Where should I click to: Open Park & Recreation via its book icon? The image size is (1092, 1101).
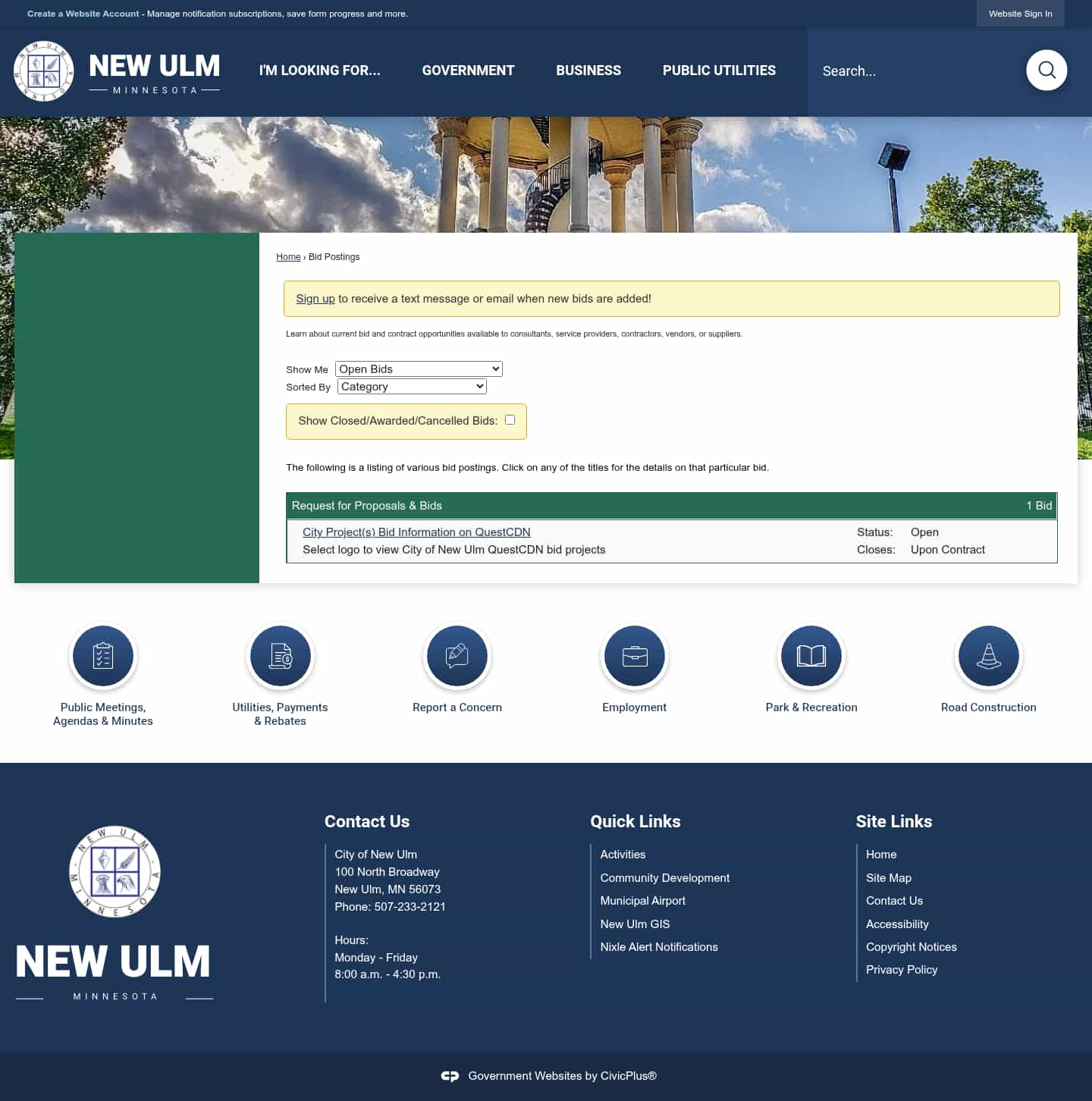click(811, 656)
